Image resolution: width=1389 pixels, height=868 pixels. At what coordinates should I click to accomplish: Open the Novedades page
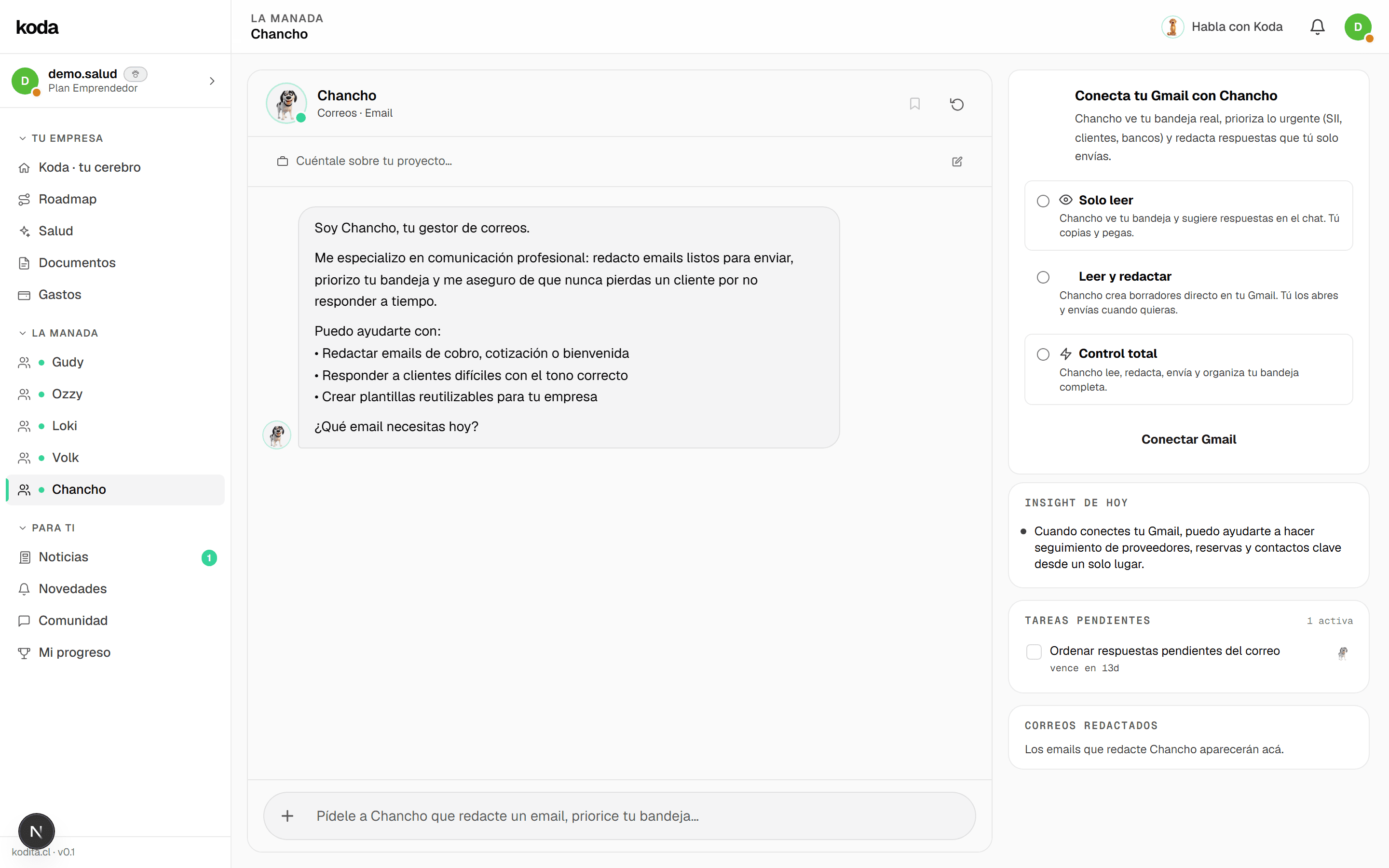pyautogui.click(x=115, y=589)
